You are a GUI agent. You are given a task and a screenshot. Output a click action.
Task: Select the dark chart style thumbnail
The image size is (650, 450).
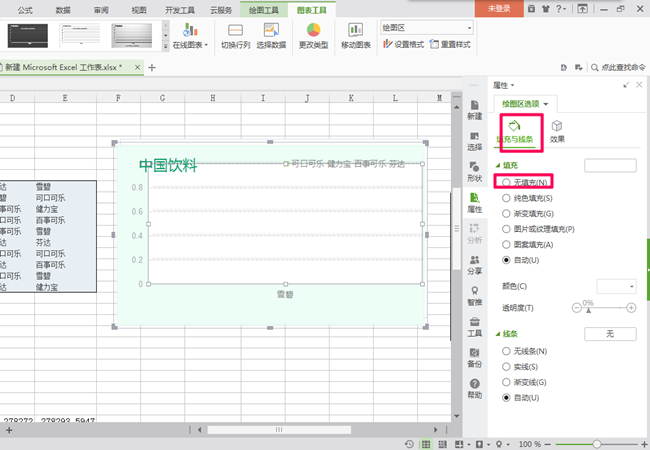[x=28, y=36]
